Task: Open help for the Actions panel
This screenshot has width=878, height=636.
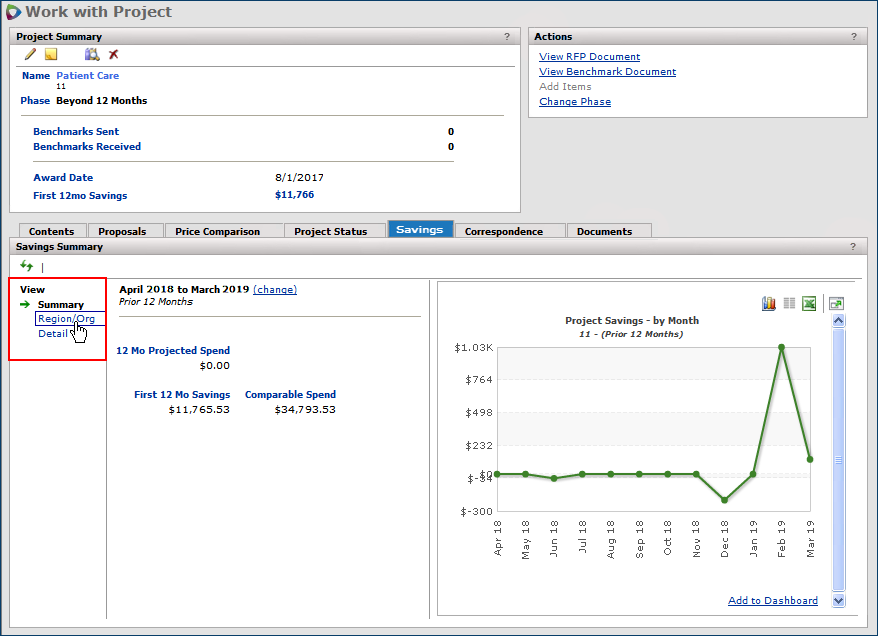Action: (x=853, y=37)
